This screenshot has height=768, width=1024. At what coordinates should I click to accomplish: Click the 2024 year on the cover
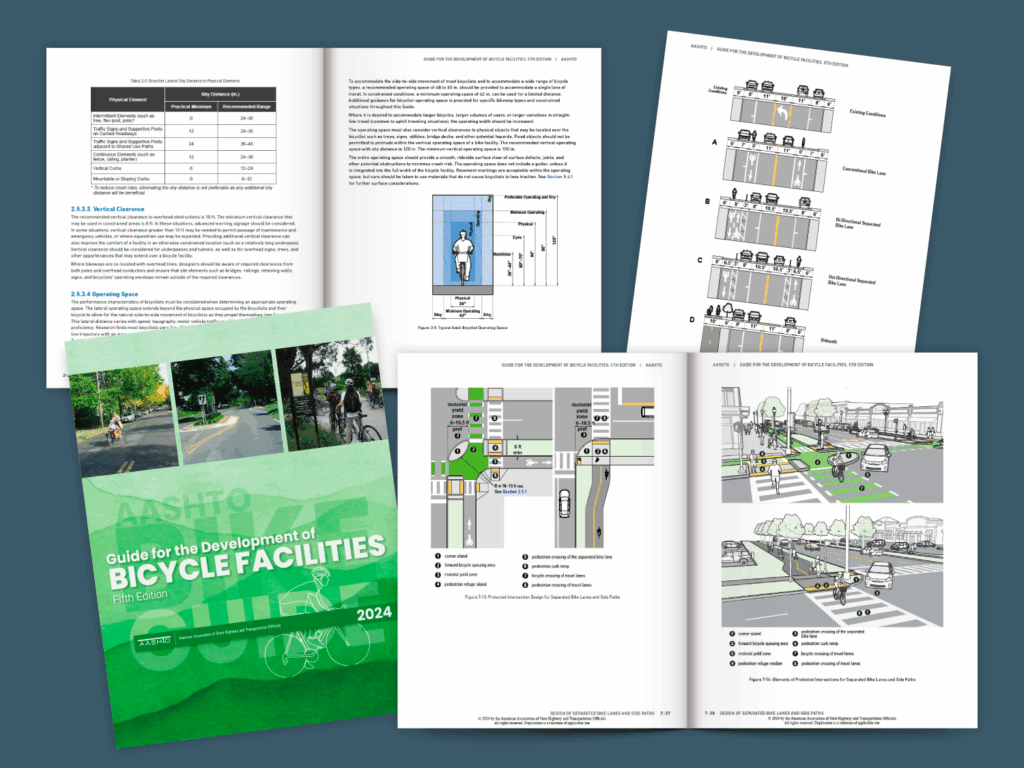tap(370, 613)
